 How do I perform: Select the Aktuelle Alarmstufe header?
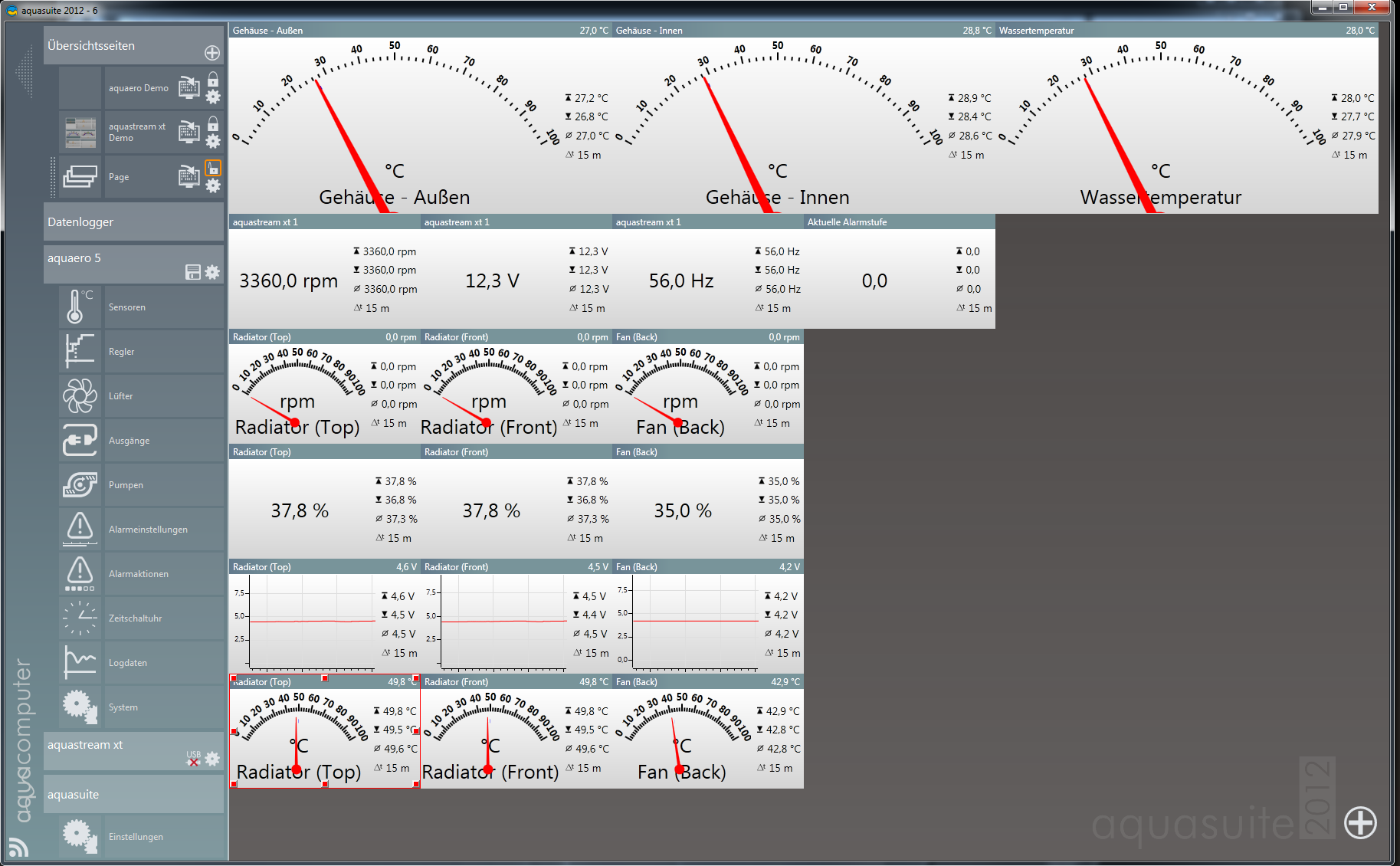pyautogui.click(x=900, y=222)
